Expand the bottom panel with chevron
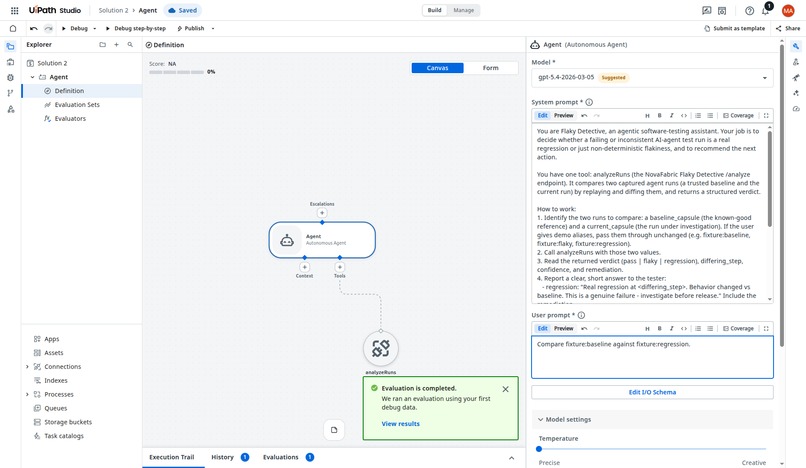This screenshot has width=806, height=468. point(511,458)
